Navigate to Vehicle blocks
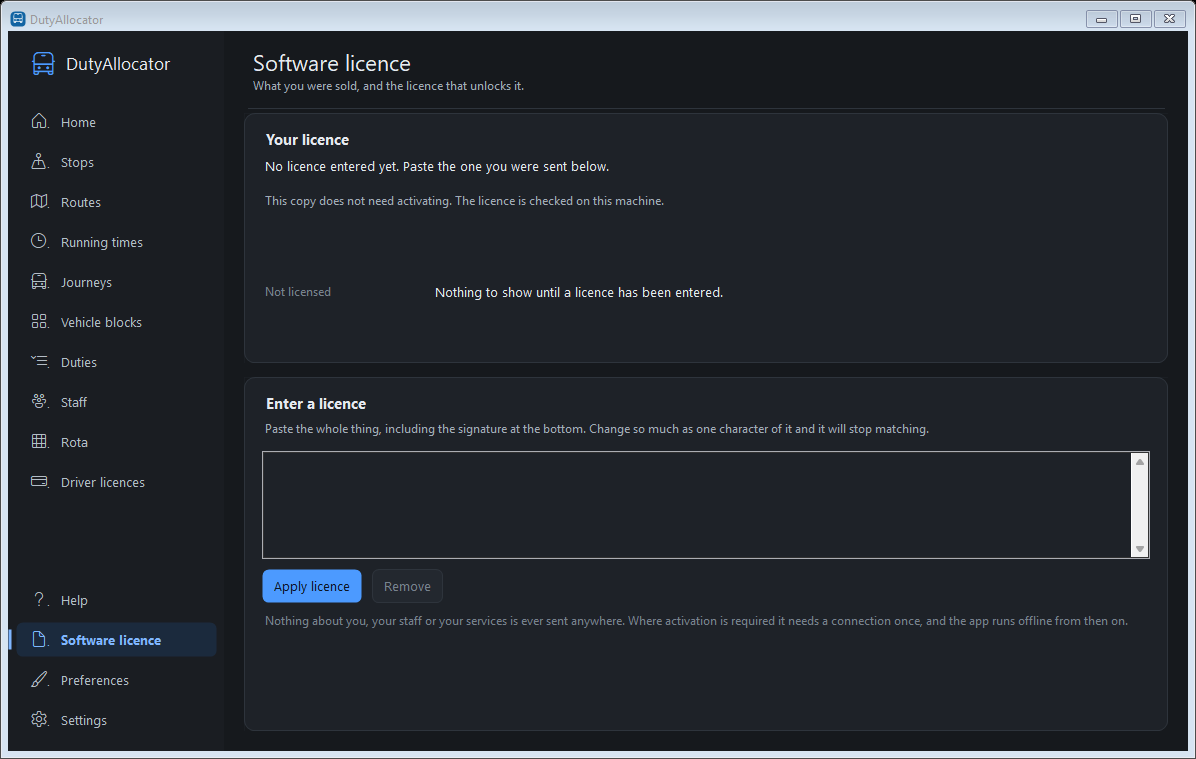The height and width of the screenshot is (759, 1196). click(x=117, y=322)
